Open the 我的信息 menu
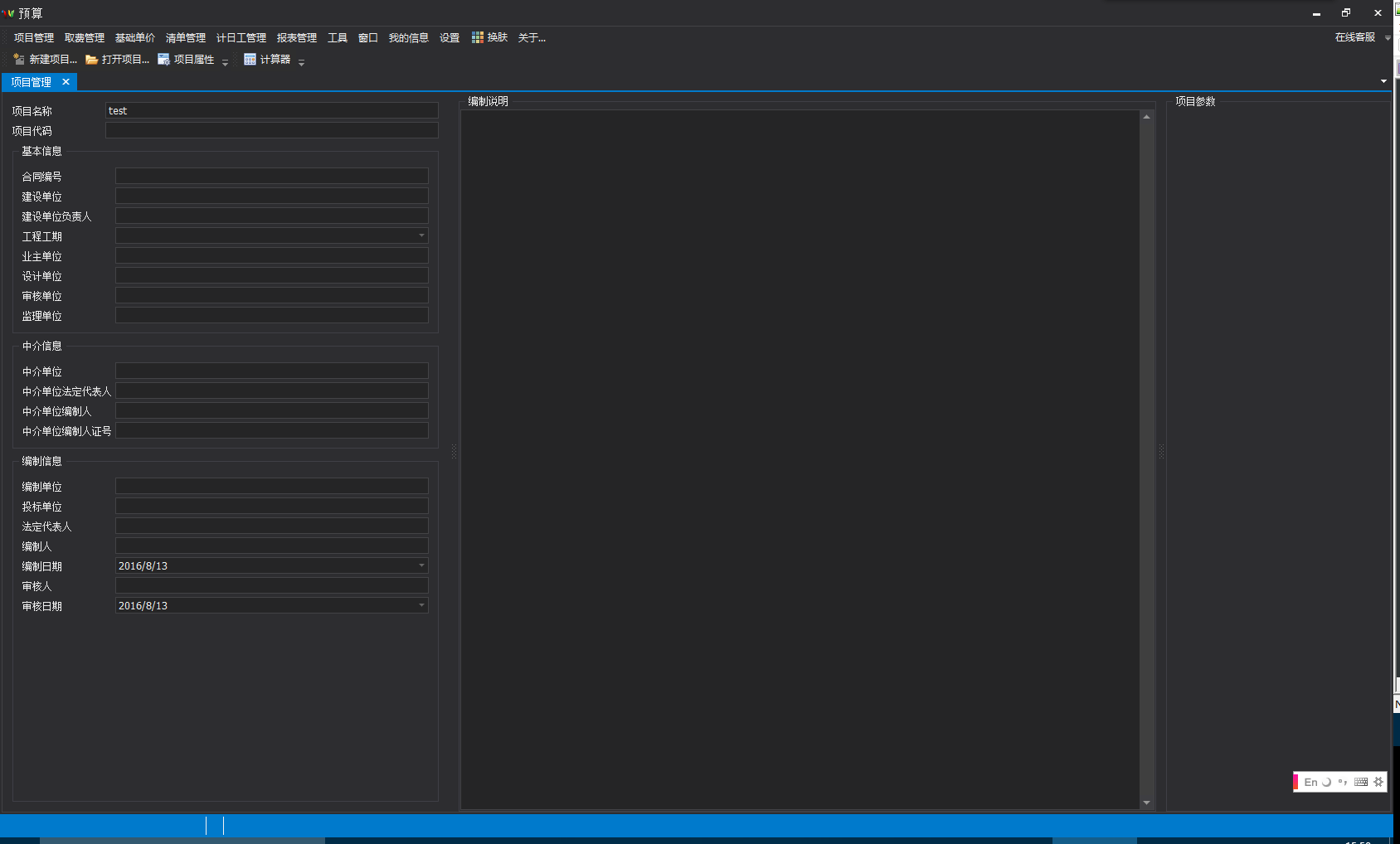This screenshot has height=844, width=1400. (409, 37)
